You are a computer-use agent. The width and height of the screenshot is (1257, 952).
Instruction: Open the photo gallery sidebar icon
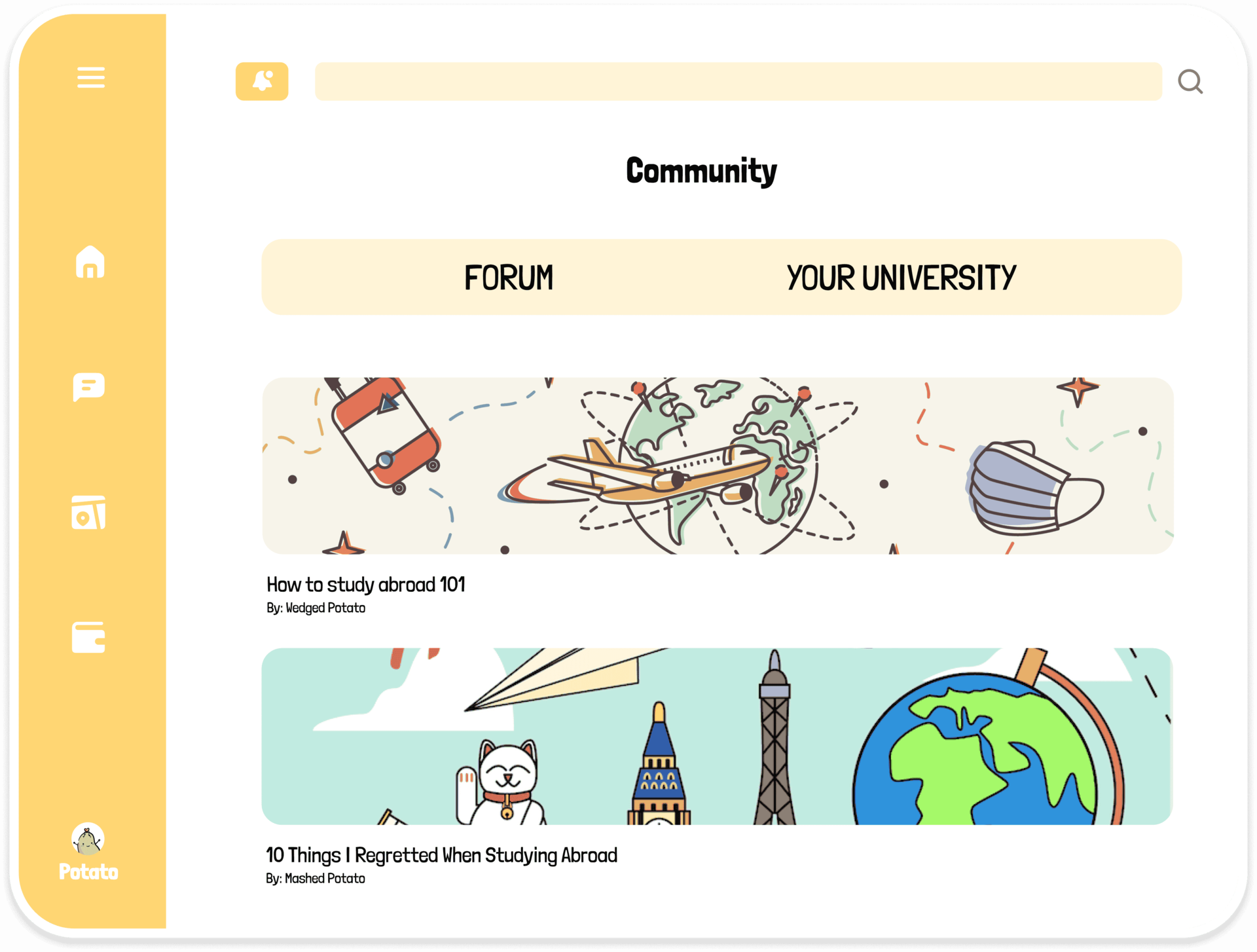pyautogui.click(x=88, y=512)
